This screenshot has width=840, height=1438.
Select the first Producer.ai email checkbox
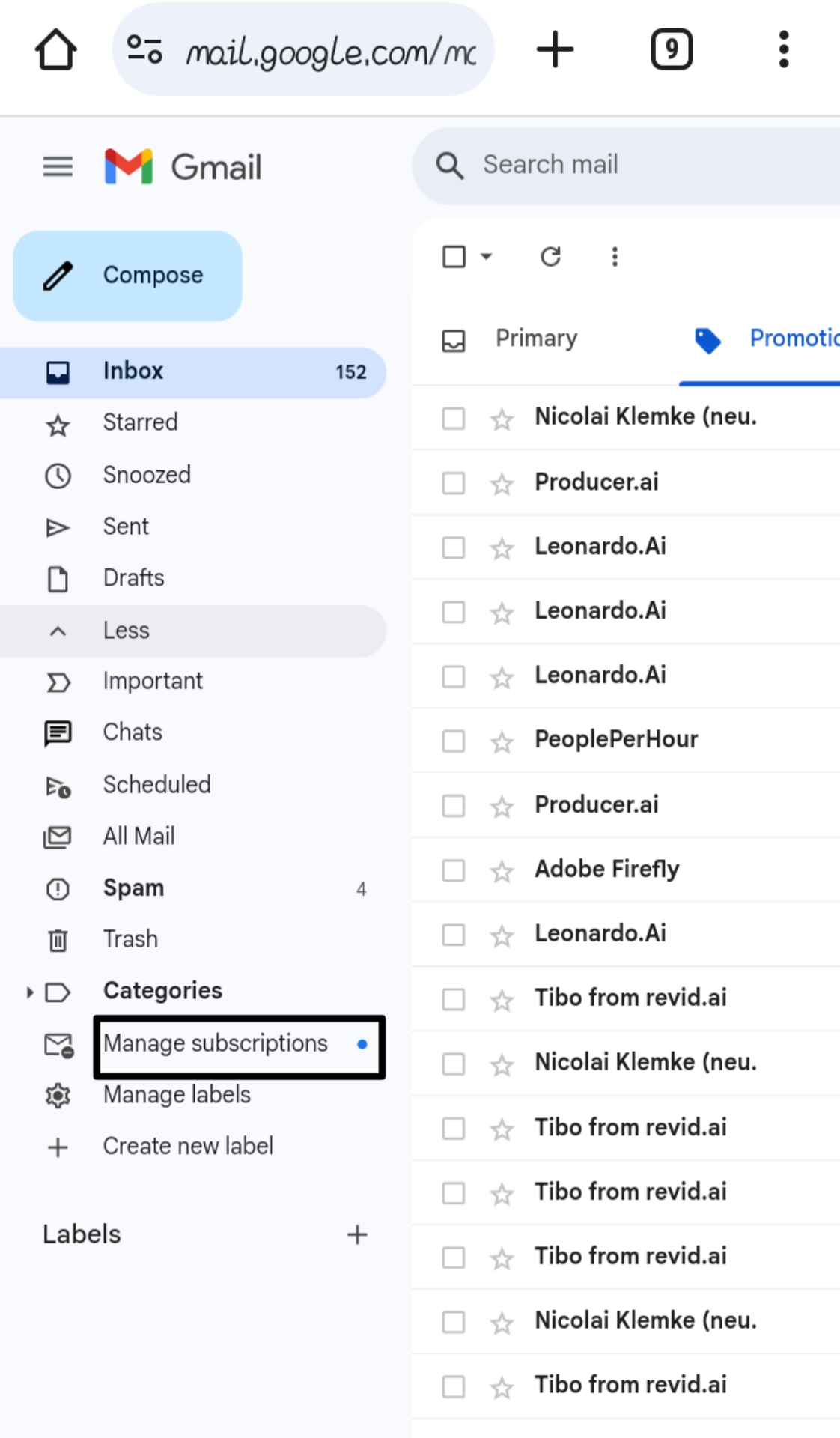click(454, 483)
